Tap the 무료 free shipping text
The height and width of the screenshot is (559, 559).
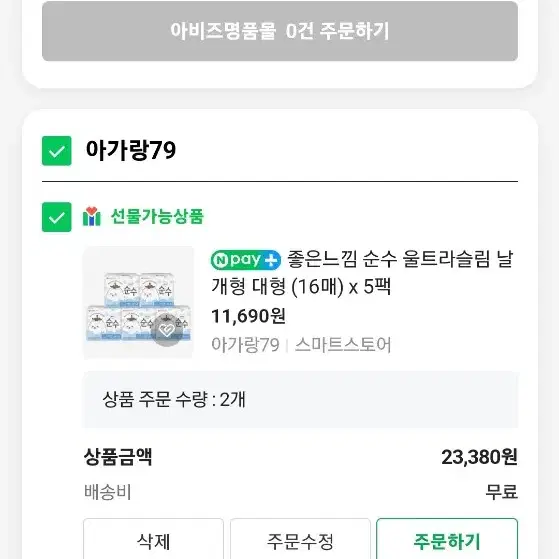click(x=501, y=492)
